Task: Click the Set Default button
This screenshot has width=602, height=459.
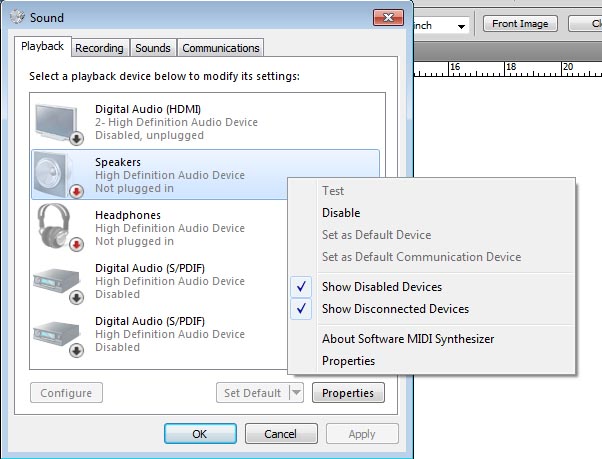Action: pyautogui.click(x=252, y=393)
